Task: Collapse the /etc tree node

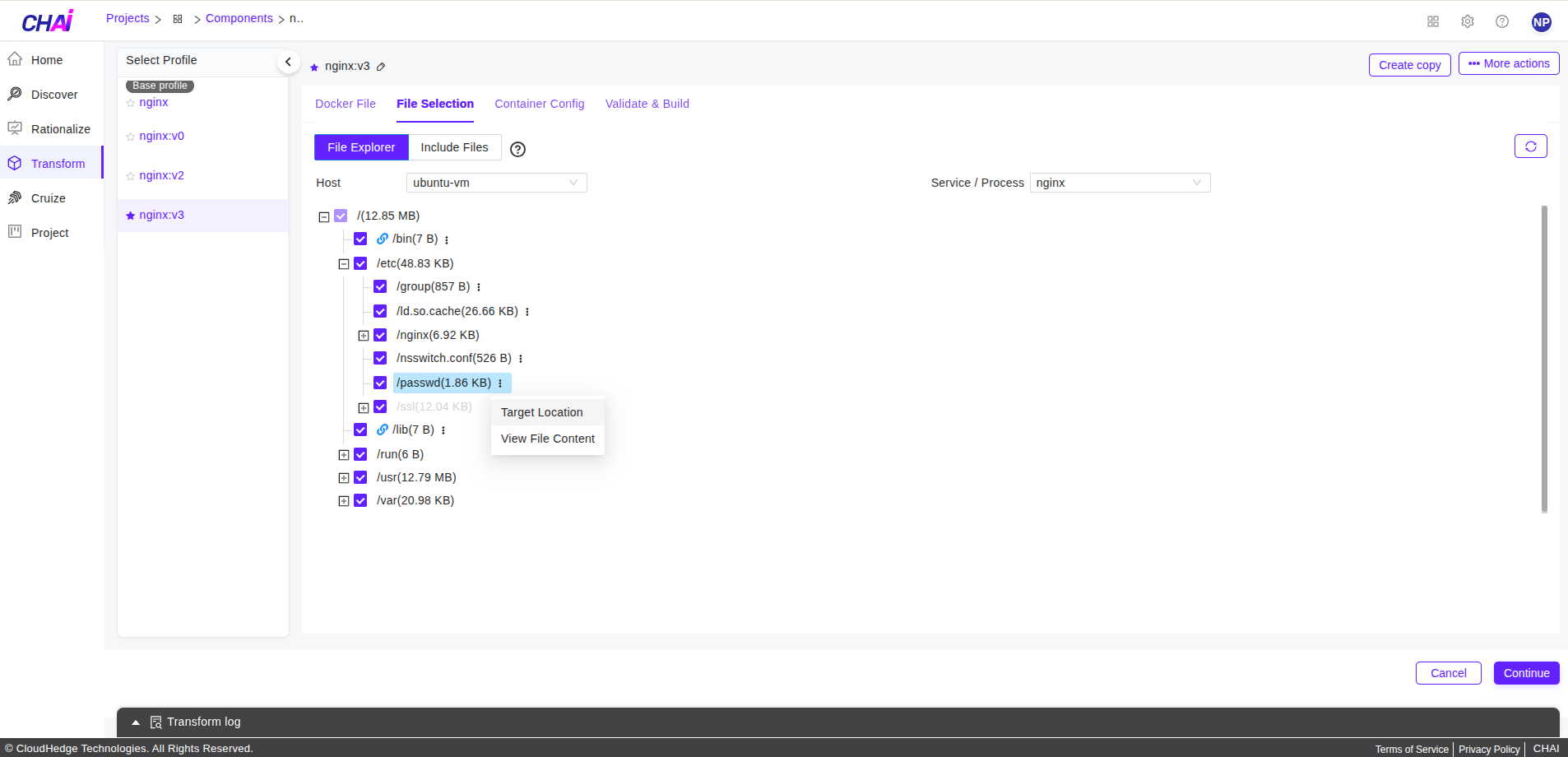Action: pyautogui.click(x=344, y=264)
